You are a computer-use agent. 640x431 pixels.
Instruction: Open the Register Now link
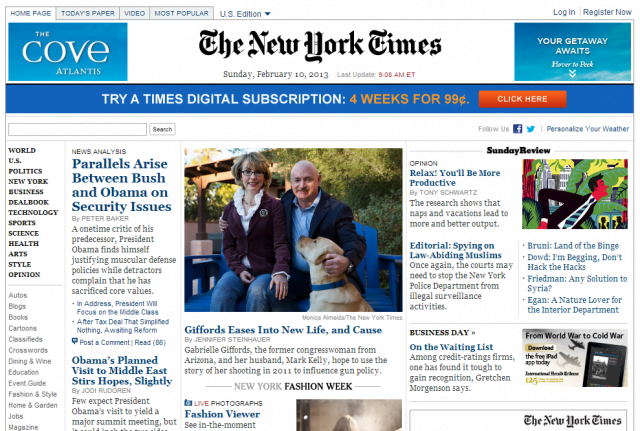(607, 12)
